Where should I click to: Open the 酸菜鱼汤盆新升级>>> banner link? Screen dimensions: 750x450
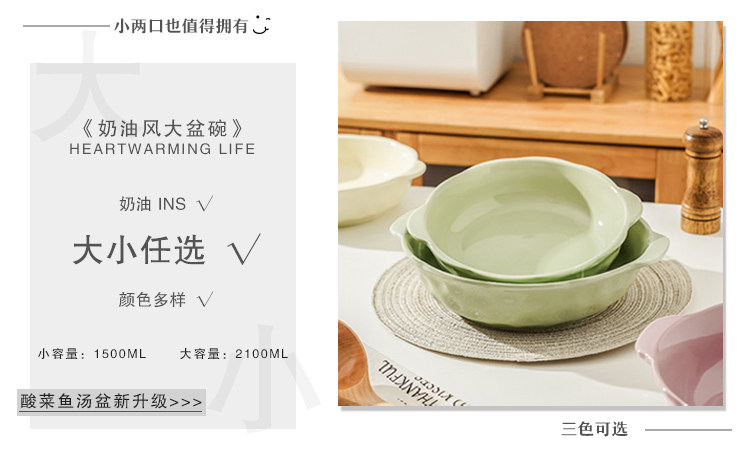click(x=111, y=402)
